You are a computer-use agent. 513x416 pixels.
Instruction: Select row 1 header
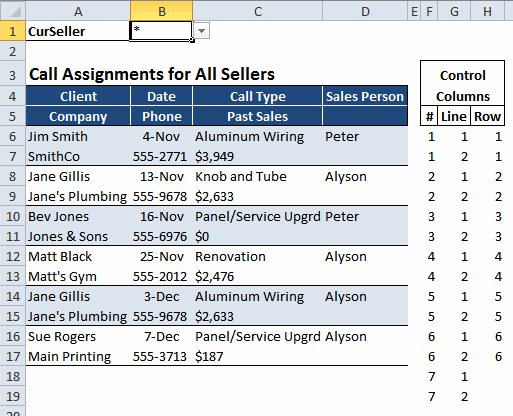point(13,31)
